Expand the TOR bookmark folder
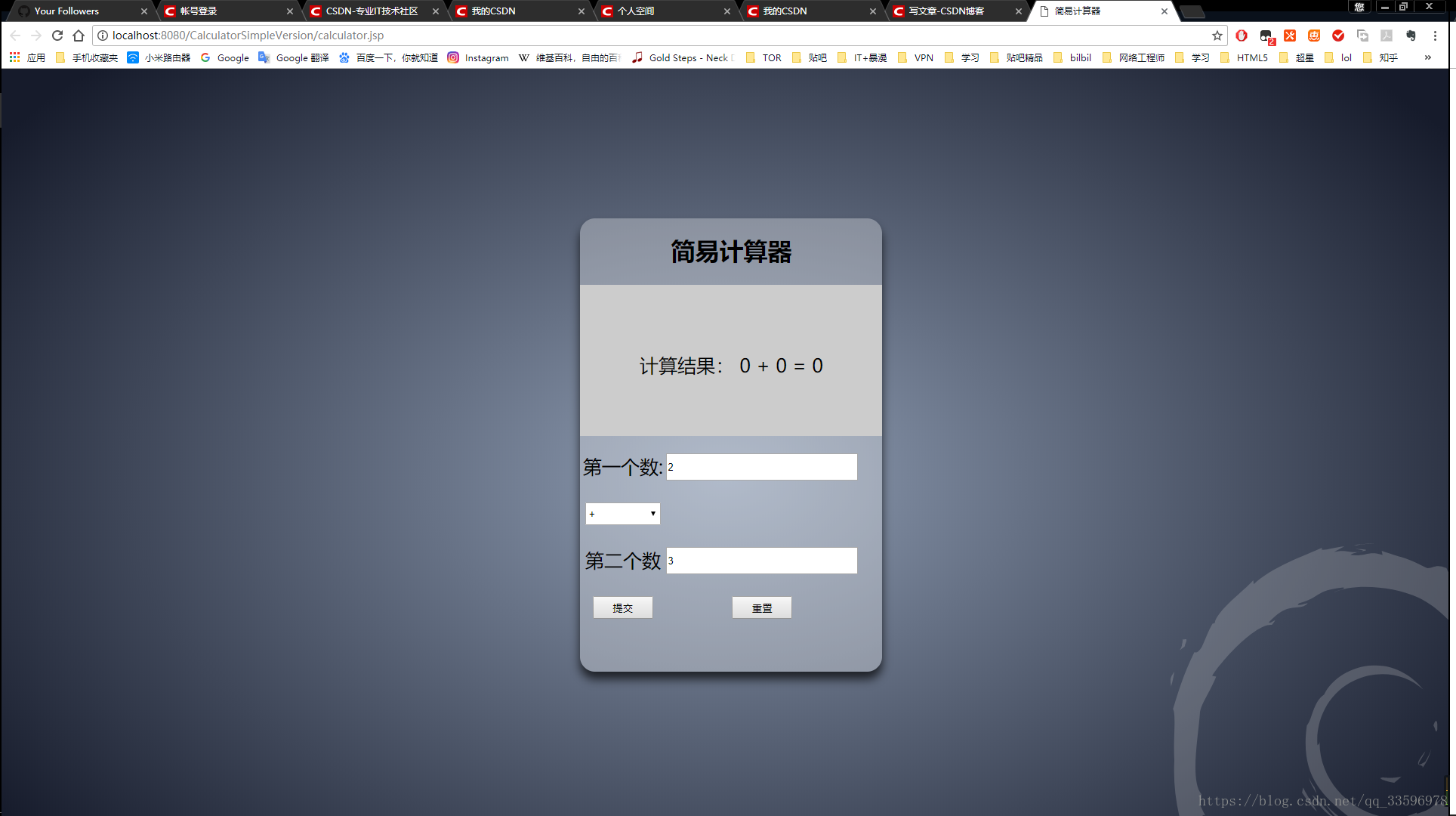Image resolution: width=1456 pixels, height=816 pixels. click(763, 57)
